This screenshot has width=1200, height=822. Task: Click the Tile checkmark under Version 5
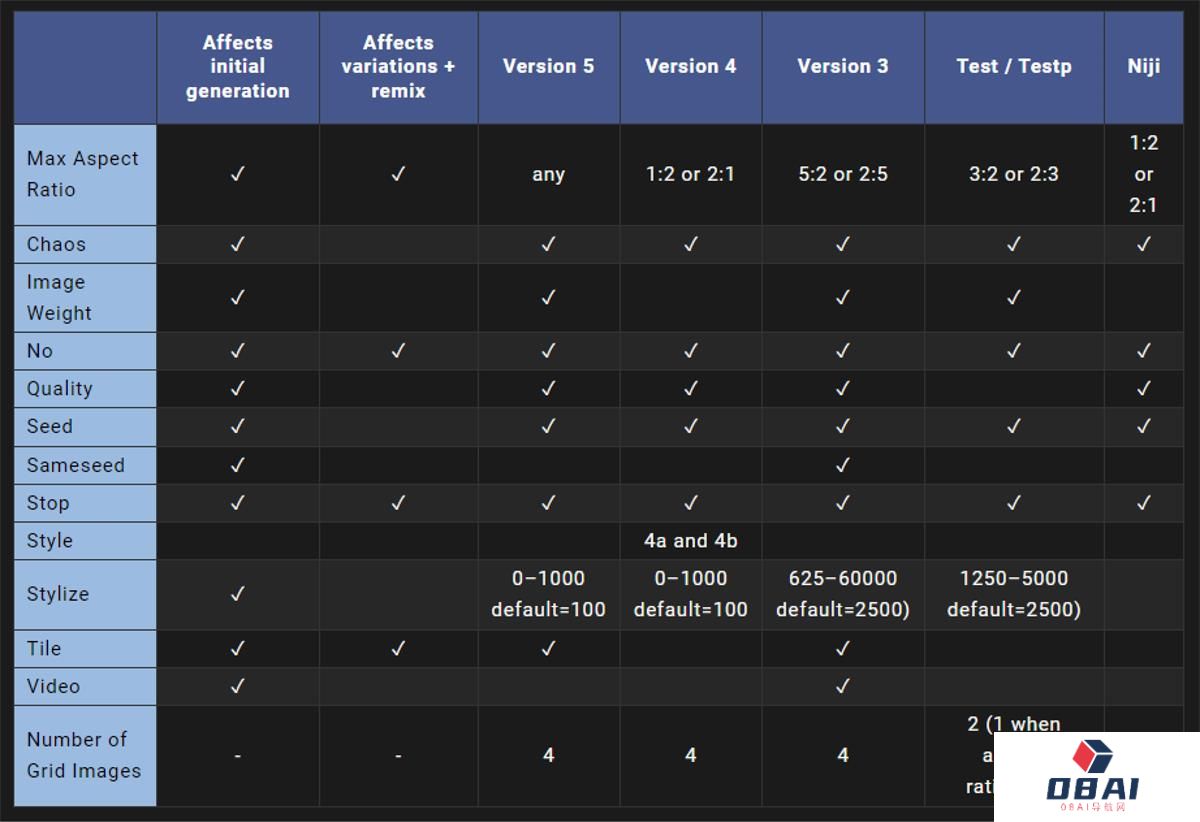point(548,648)
